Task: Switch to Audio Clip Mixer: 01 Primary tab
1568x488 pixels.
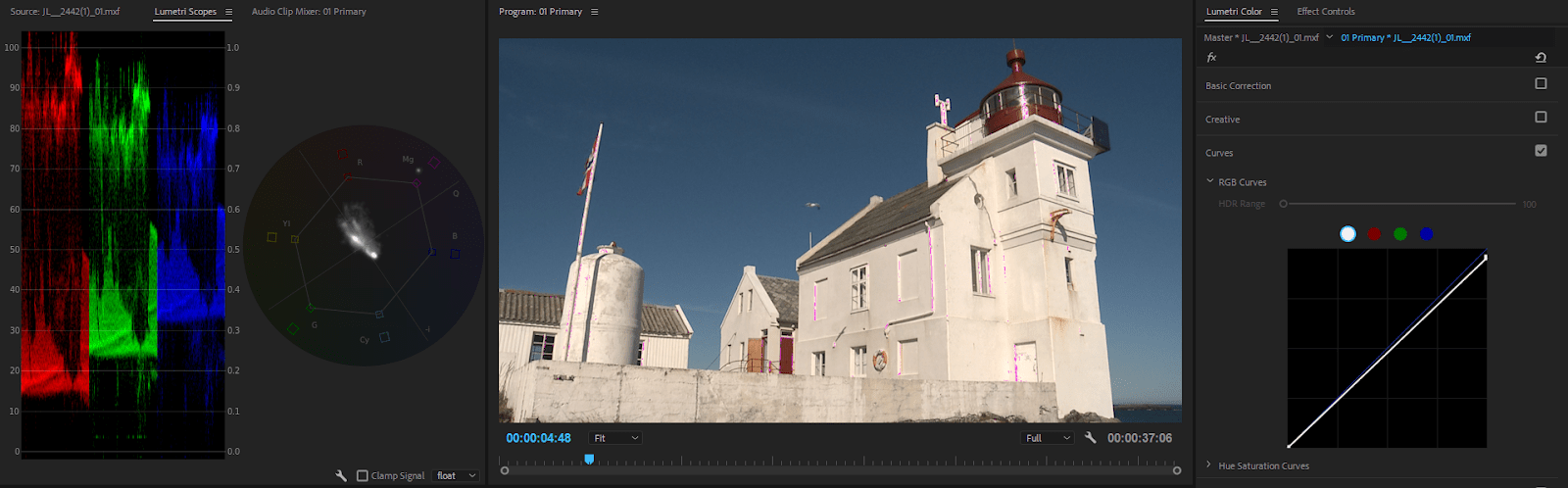Action: [x=309, y=12]
